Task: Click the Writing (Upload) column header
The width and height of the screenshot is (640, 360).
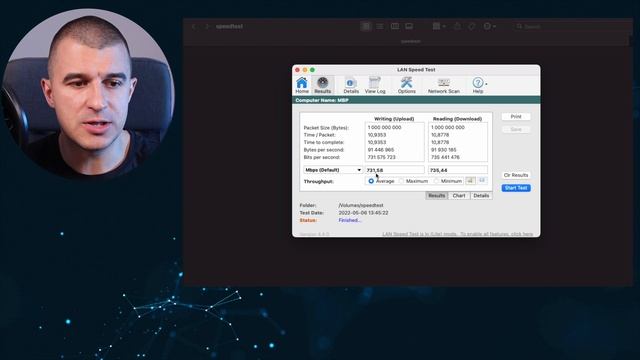Action: pos(394,119)
